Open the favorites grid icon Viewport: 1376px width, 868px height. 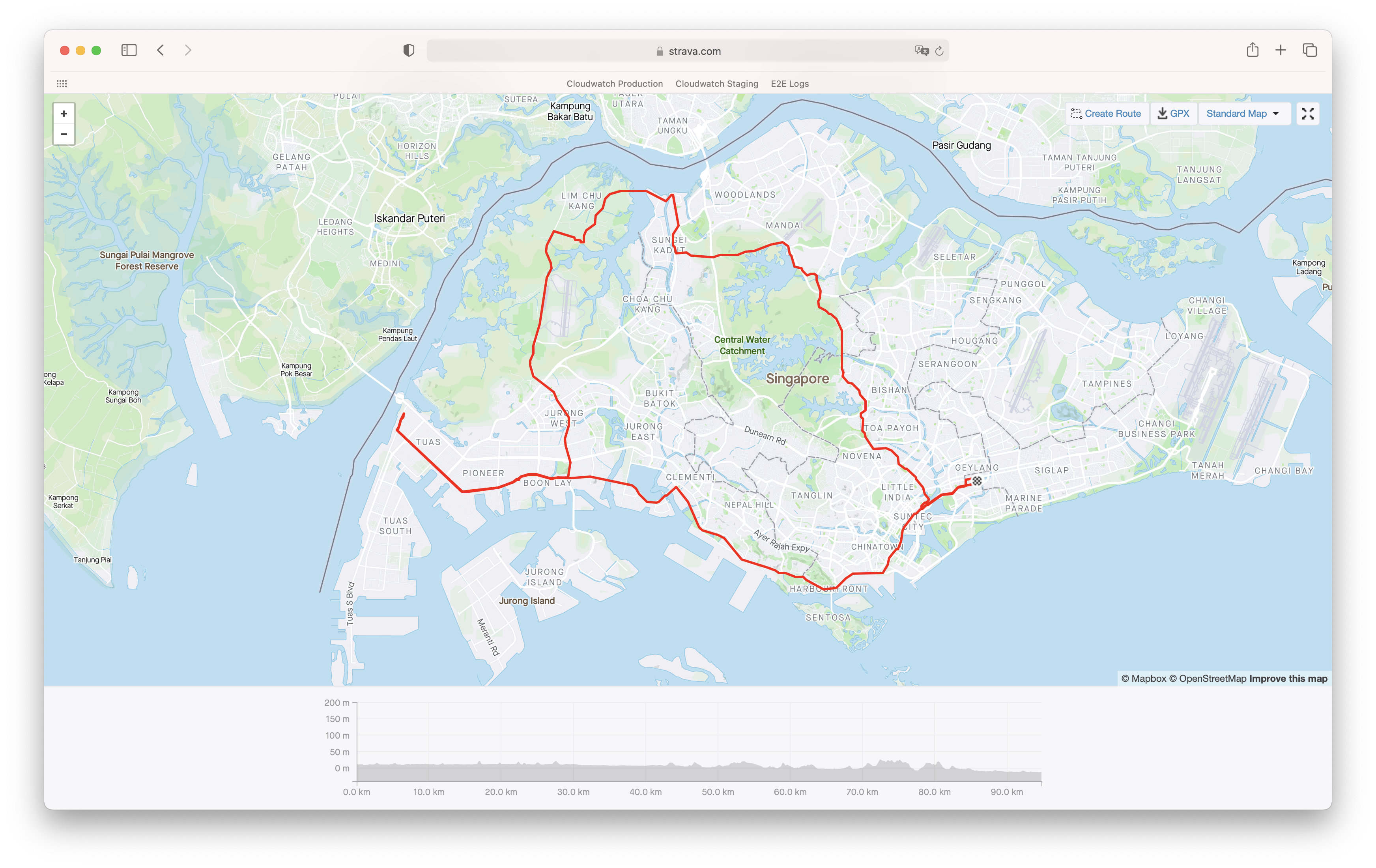tap(62, 83)
